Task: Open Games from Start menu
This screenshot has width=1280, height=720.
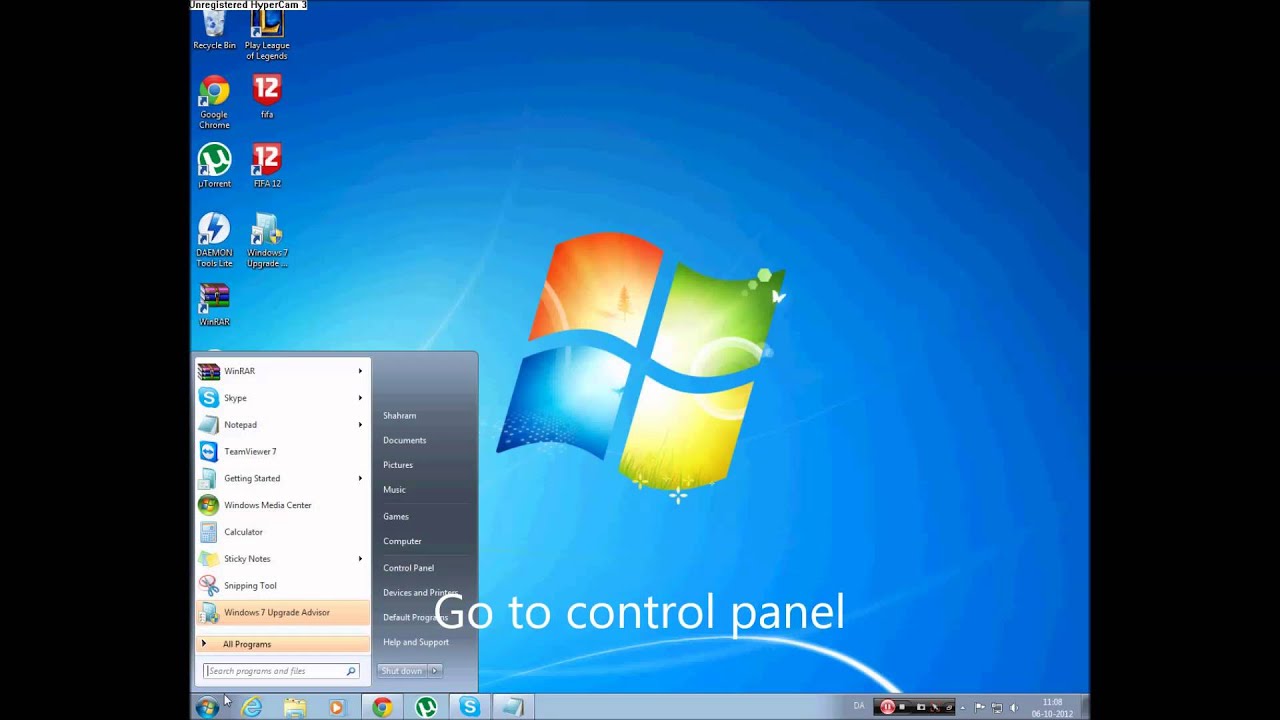Action: [396, 516]
